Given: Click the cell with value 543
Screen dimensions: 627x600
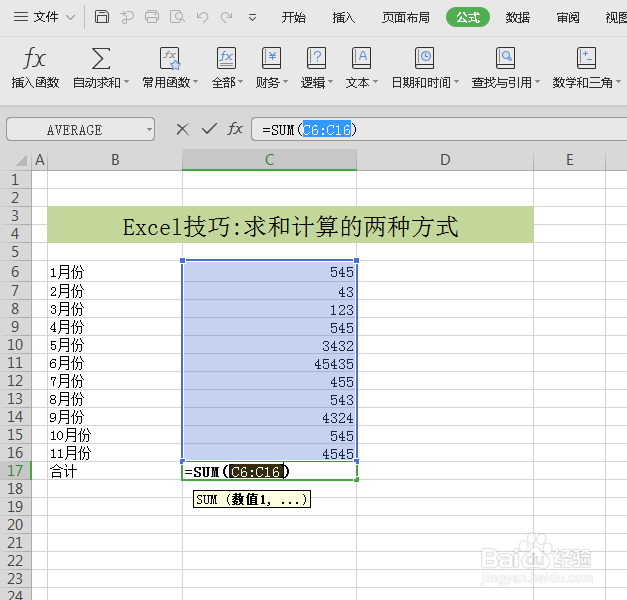Looking at the screenshot, I should point(270,399).
